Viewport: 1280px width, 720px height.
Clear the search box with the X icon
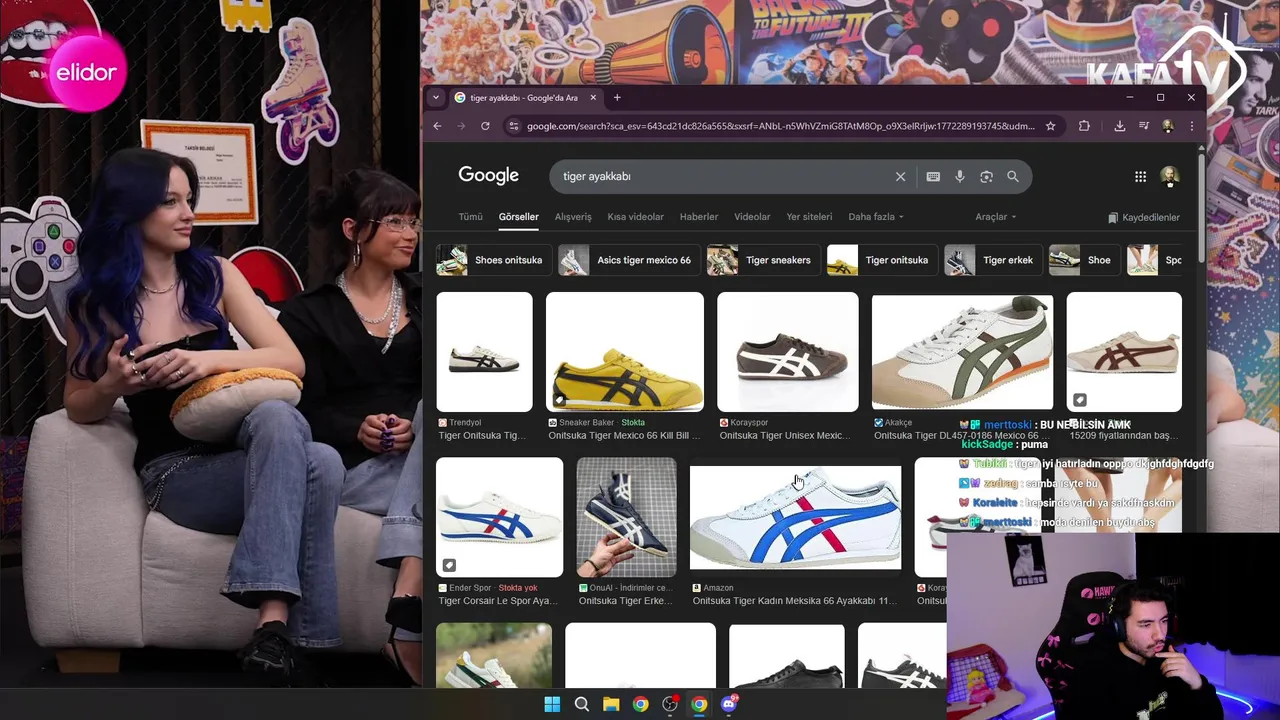coord(900,176)
